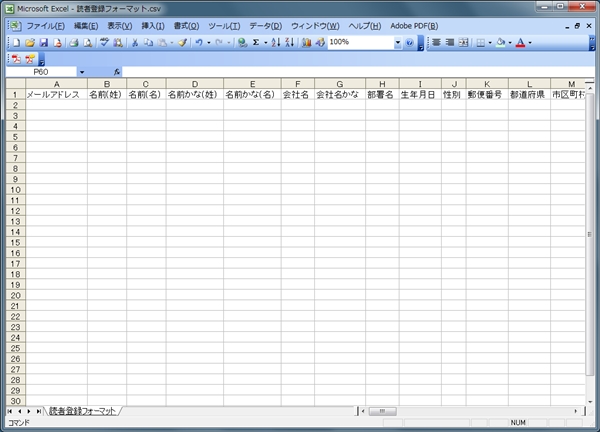The height and width of the screenshot is (432, 600).
Task: Open the Name Box dropdown arrow
Action: tap(82, 72)
